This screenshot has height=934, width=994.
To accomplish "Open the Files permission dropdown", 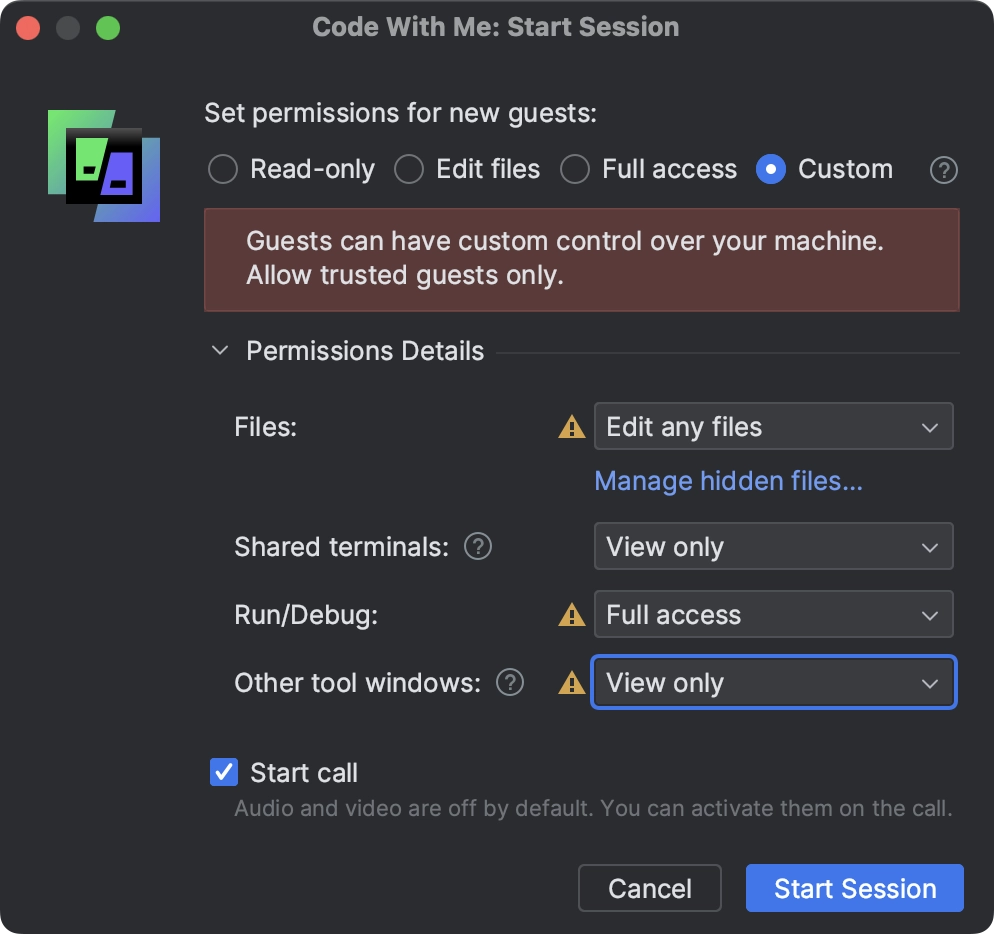I will 773,427.
